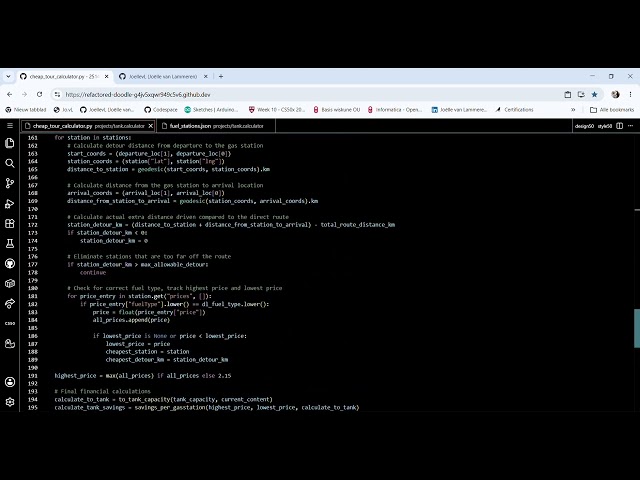Click the install app icon in address bar
This screenshot has width=640, height=480.
click(x=581, y=94)
